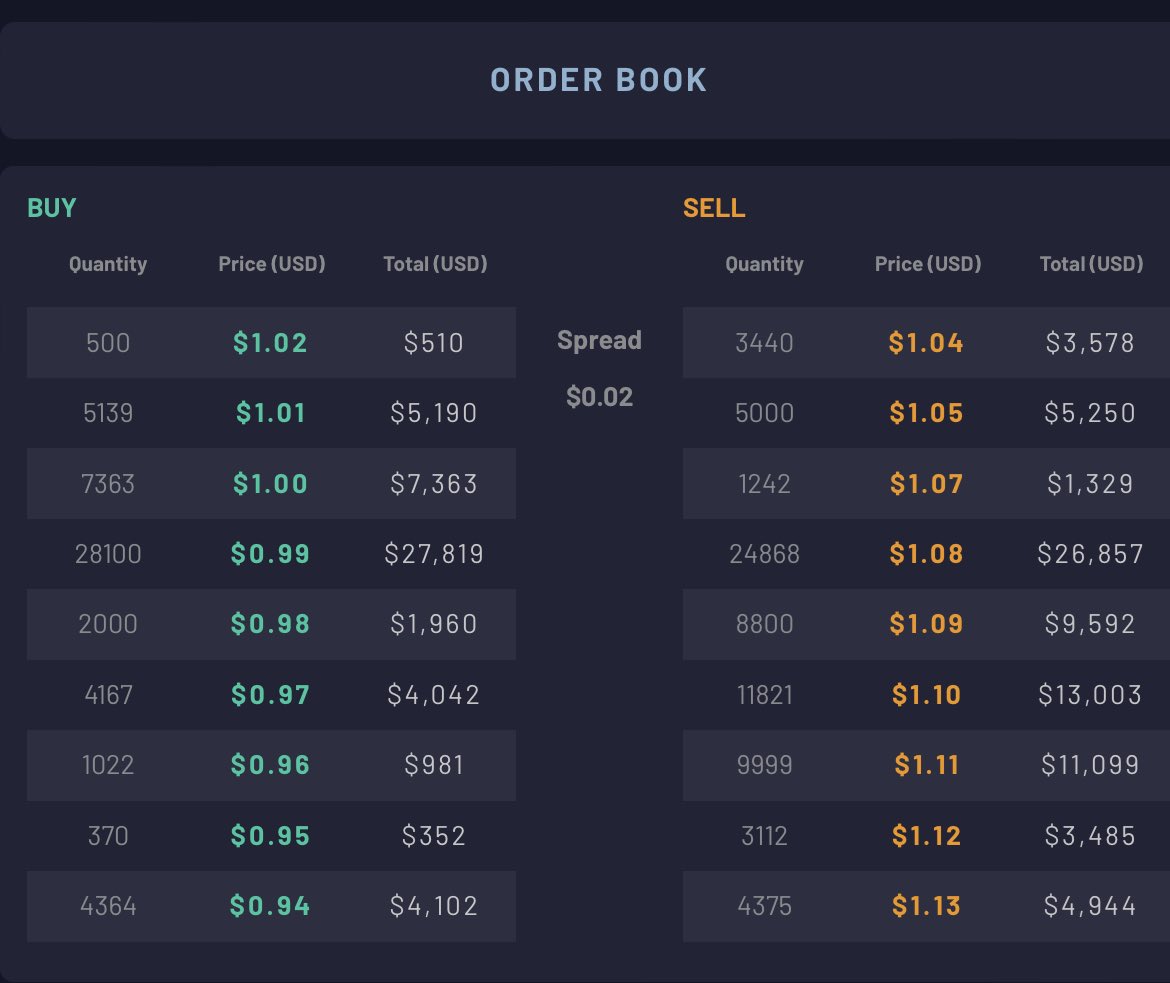1170x983 pixels.
Task: Click buy price $1.01
Action: [270, 413]
